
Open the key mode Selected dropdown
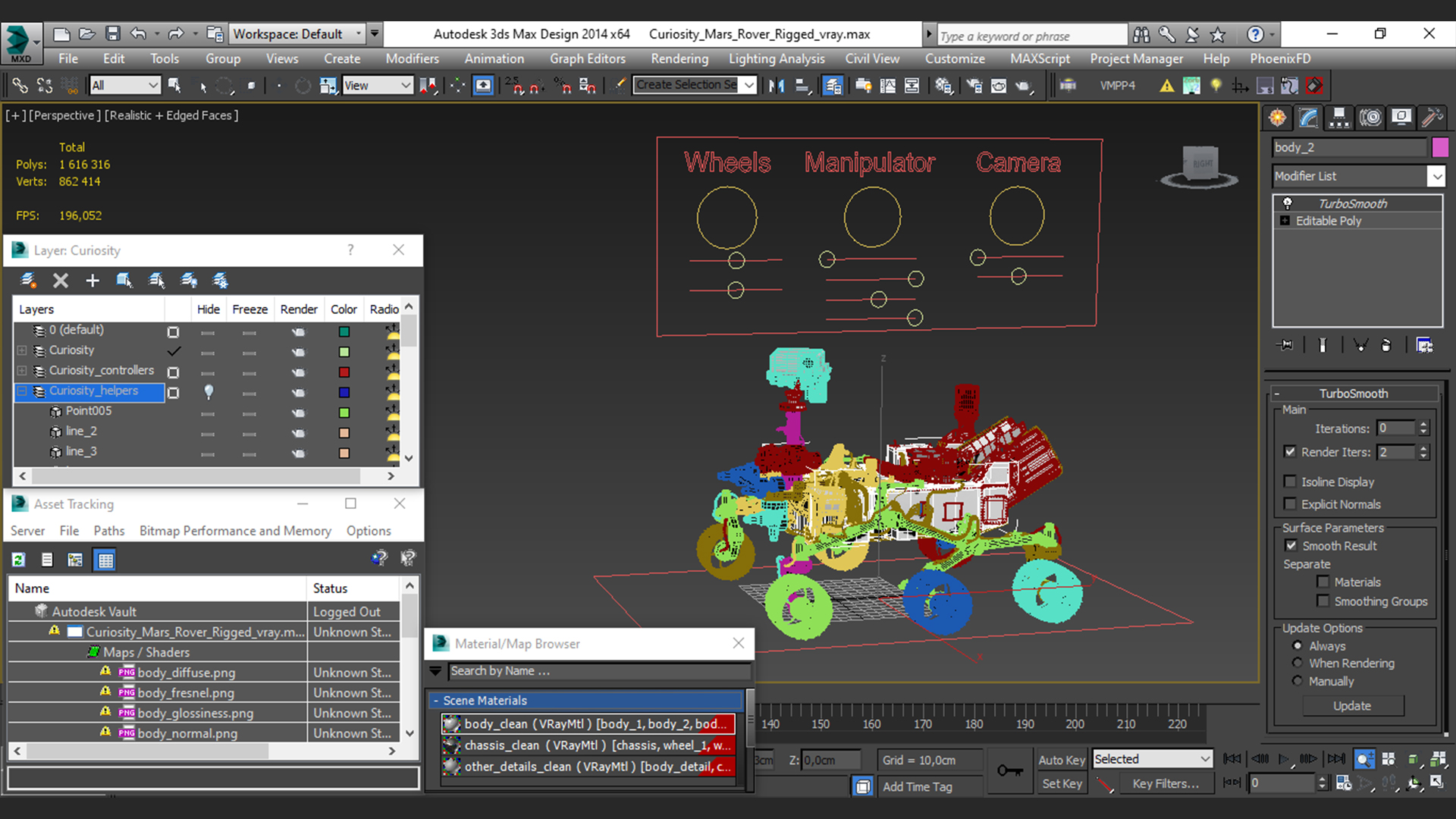[x=1151, y=759]
